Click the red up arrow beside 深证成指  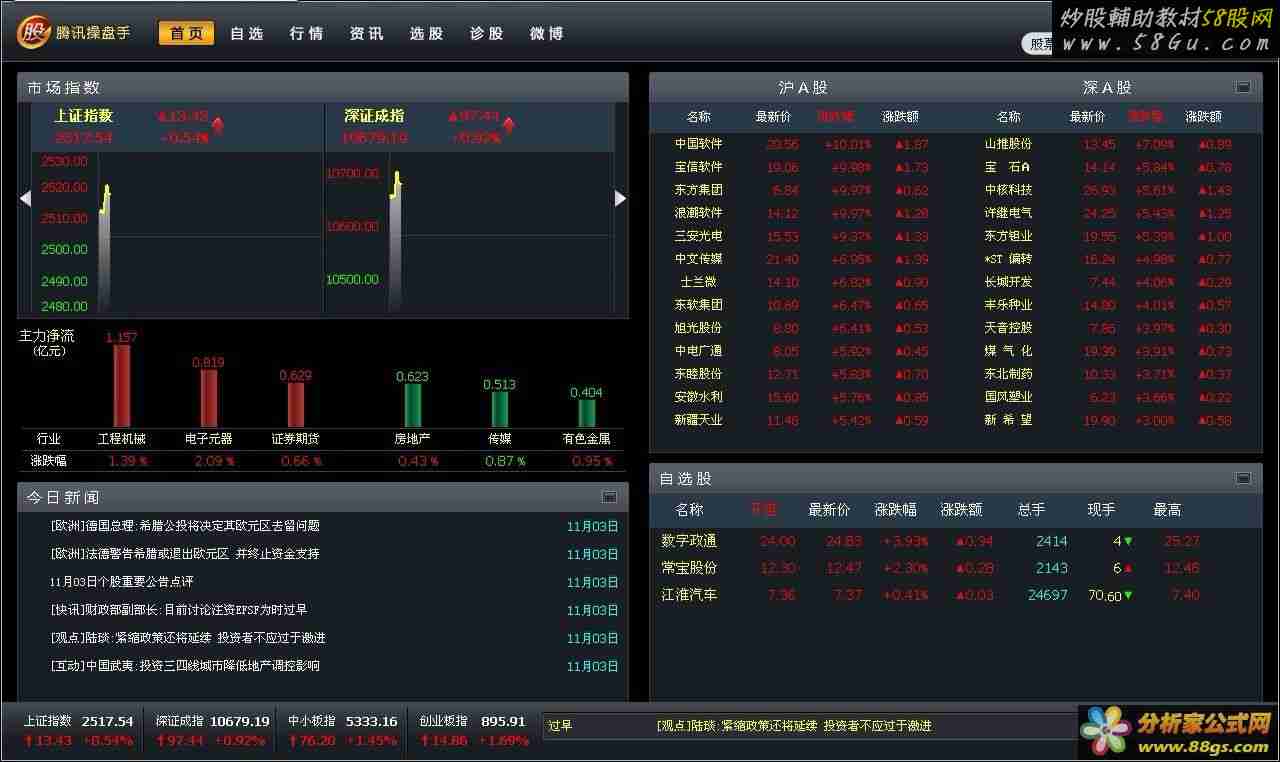pos(508,126)
